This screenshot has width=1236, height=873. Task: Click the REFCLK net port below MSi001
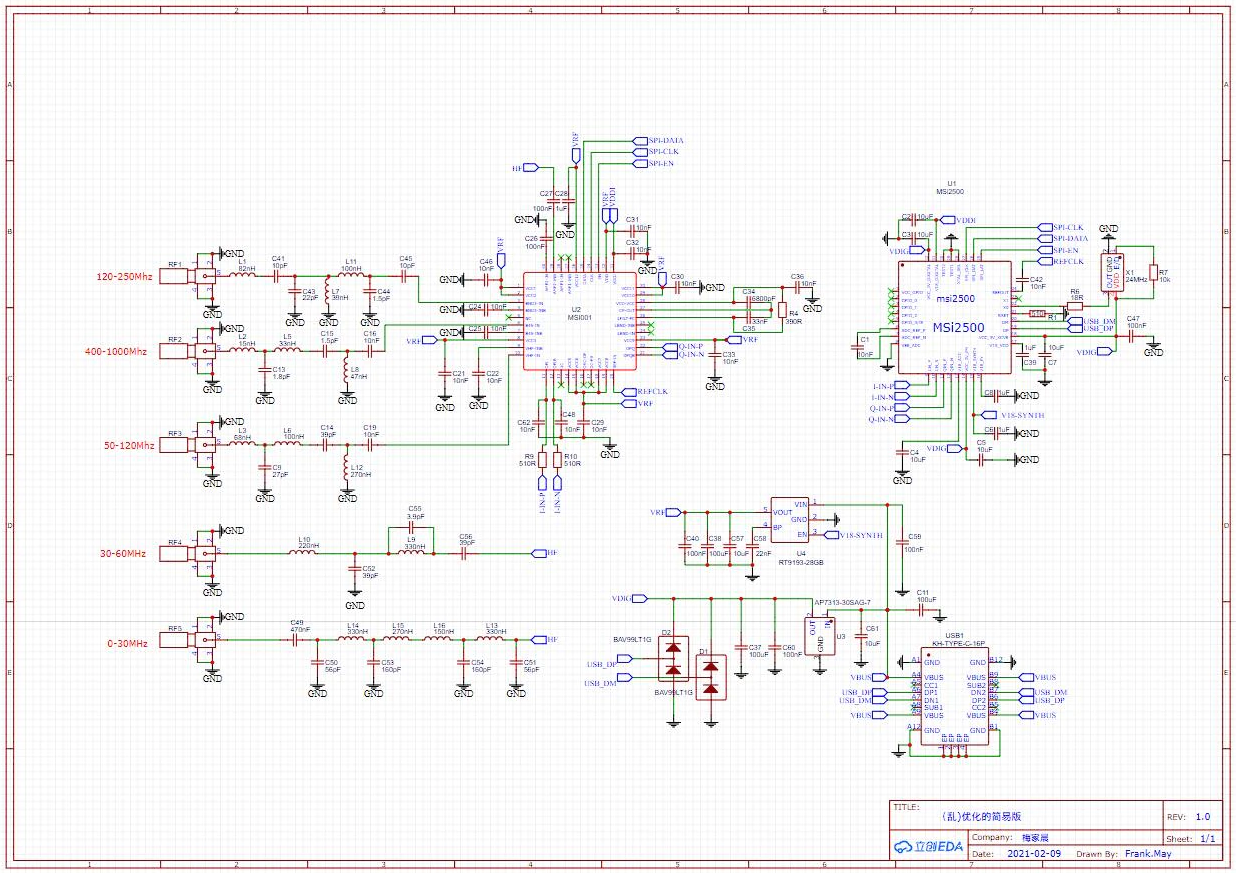(652, 391)
